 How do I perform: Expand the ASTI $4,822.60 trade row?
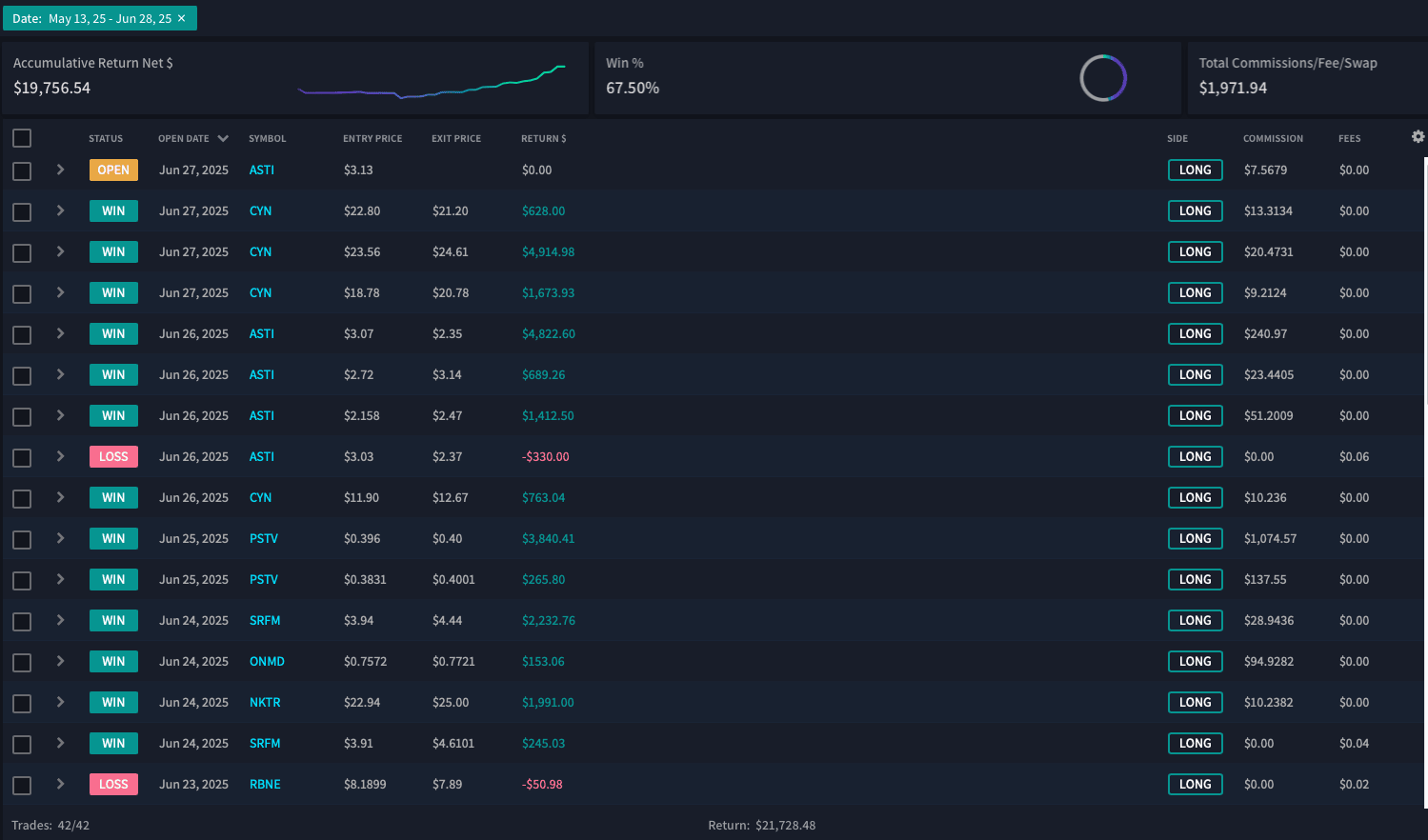point(60,333)
